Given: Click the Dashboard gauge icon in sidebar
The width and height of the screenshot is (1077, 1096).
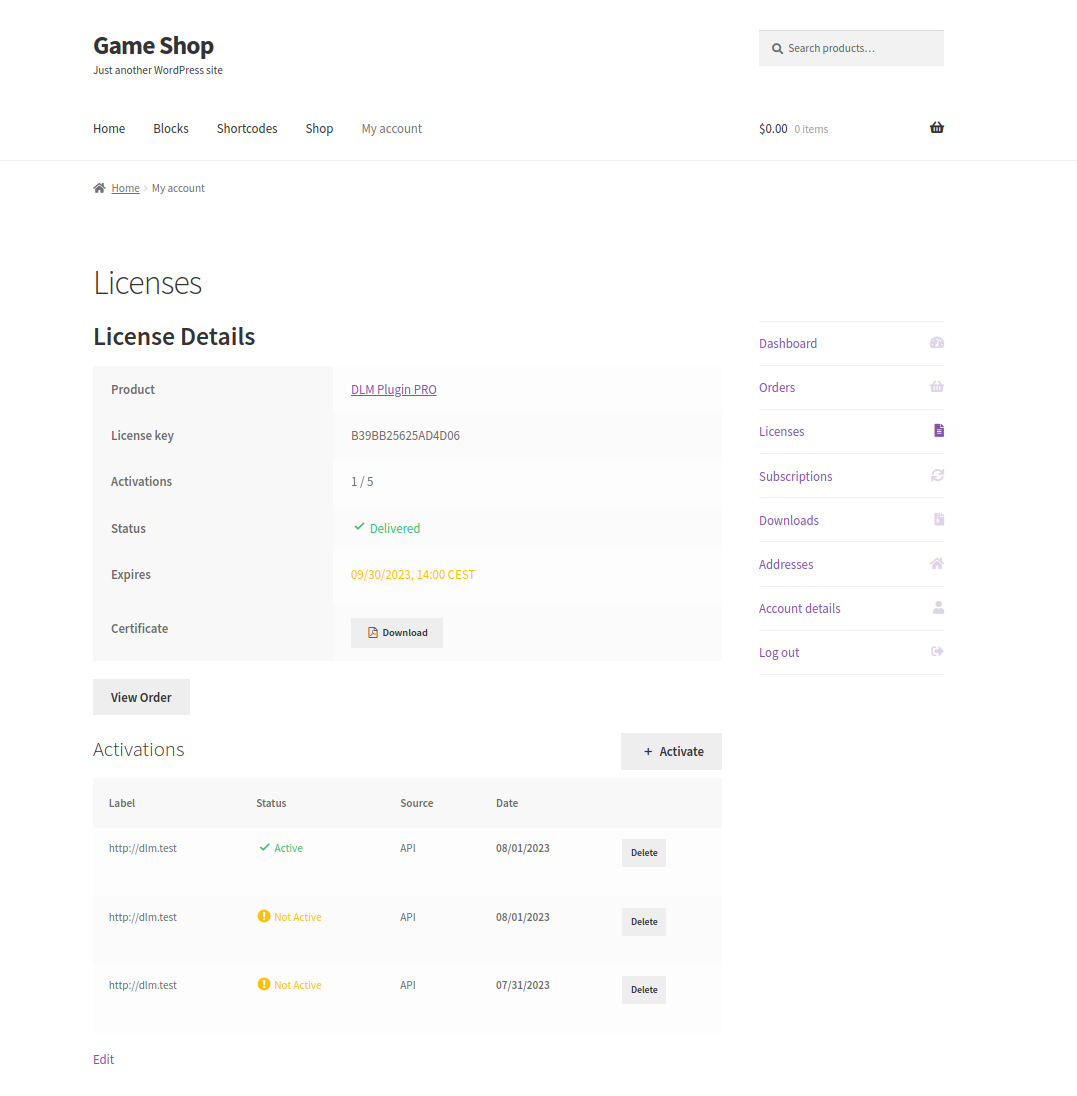Looking at the screenshot, I should (936, 343).
